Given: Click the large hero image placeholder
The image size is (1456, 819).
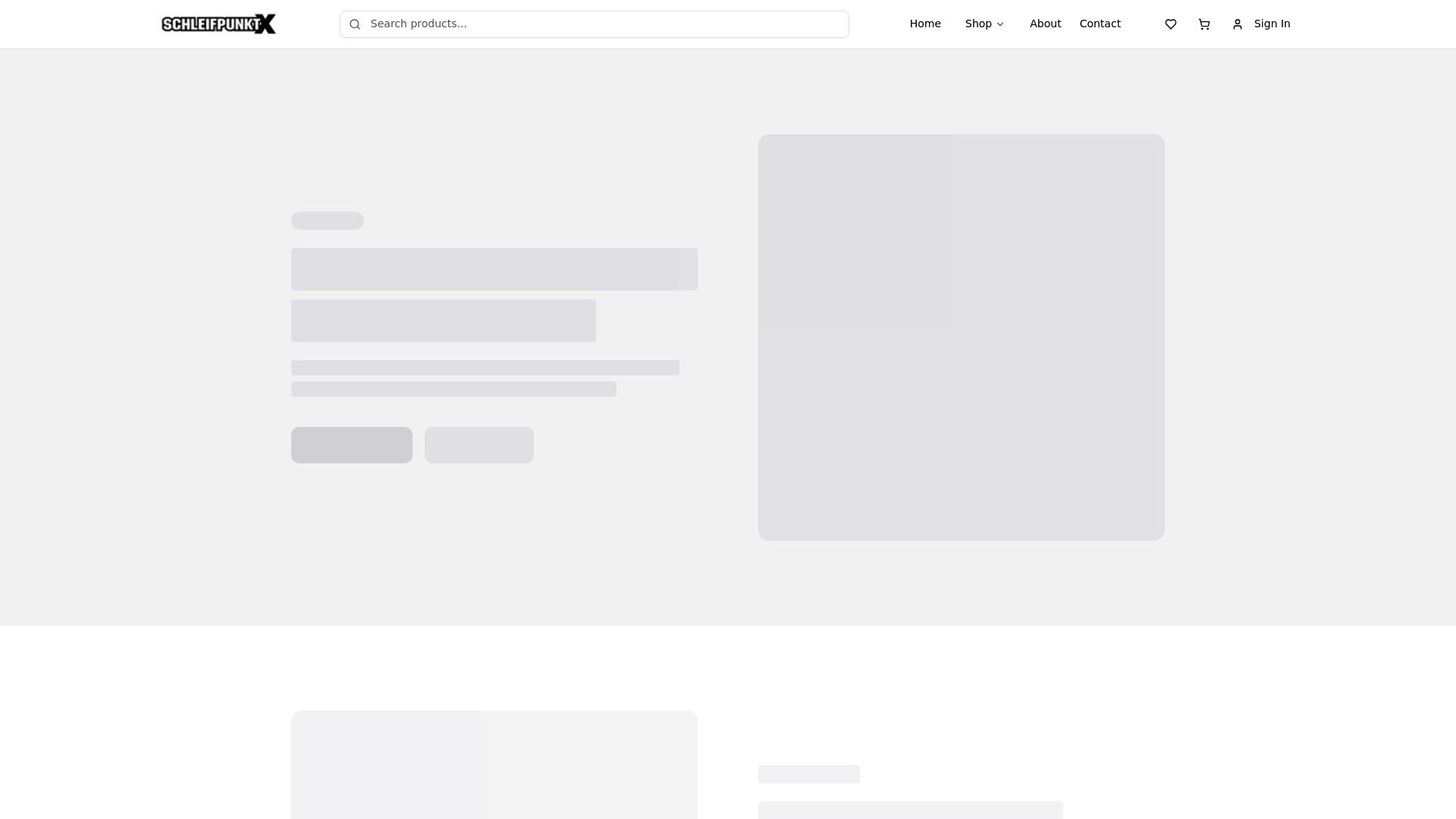Looking at the screenshot, I should click(x=961, y=337).
